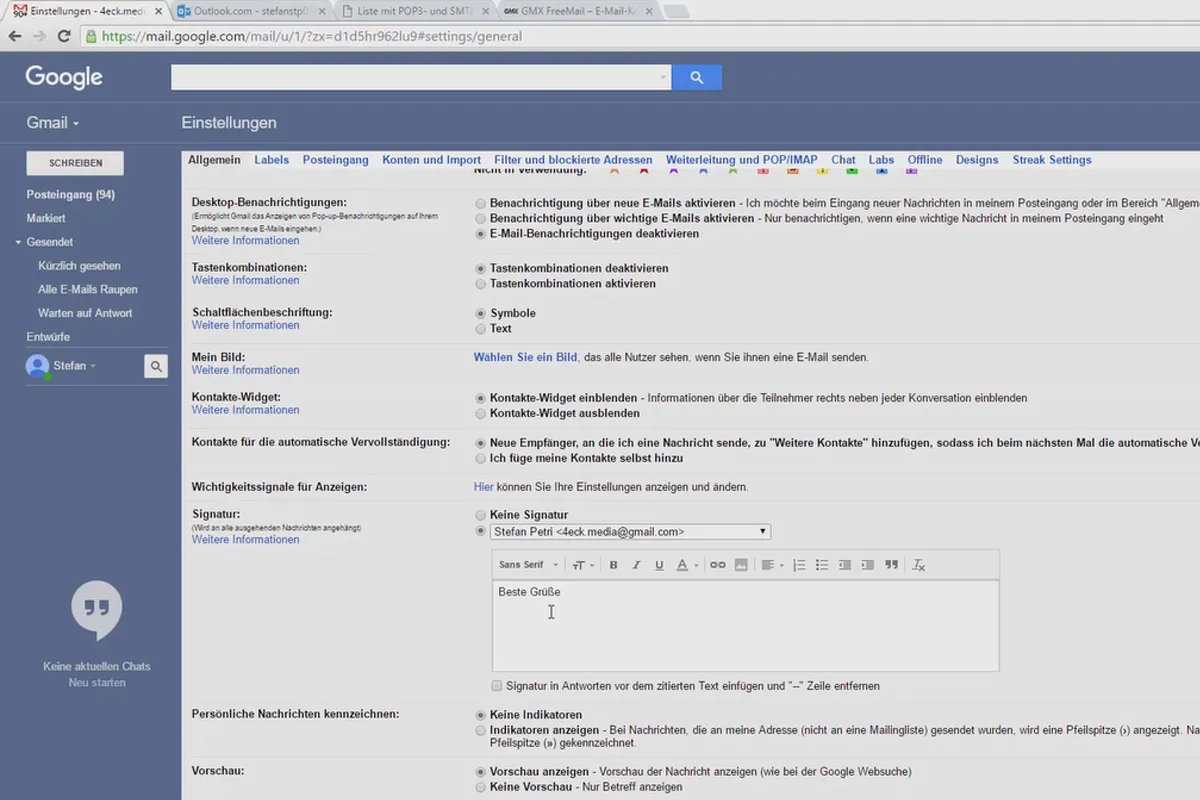
Task: Click Stefan's profile avatar in sidebar
Action: pyautogui.click(x=38, y=367)
